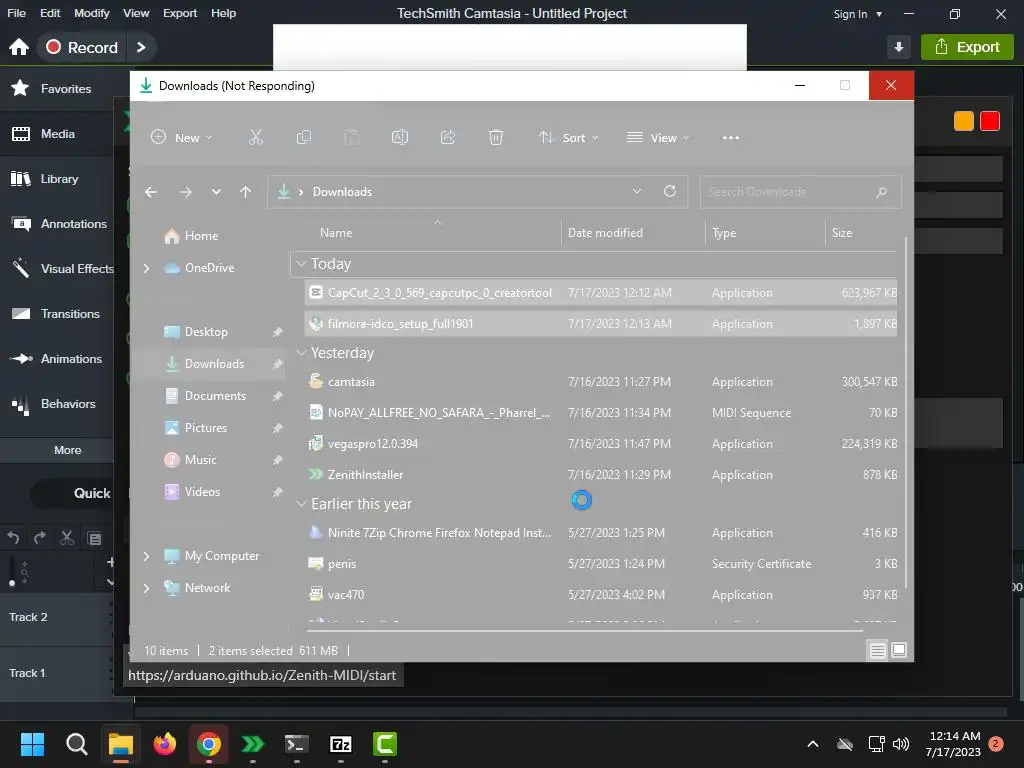Switch to details view icon in status bar
Viewport: 1024px width, 768px height.
click(x=877, y=650)
